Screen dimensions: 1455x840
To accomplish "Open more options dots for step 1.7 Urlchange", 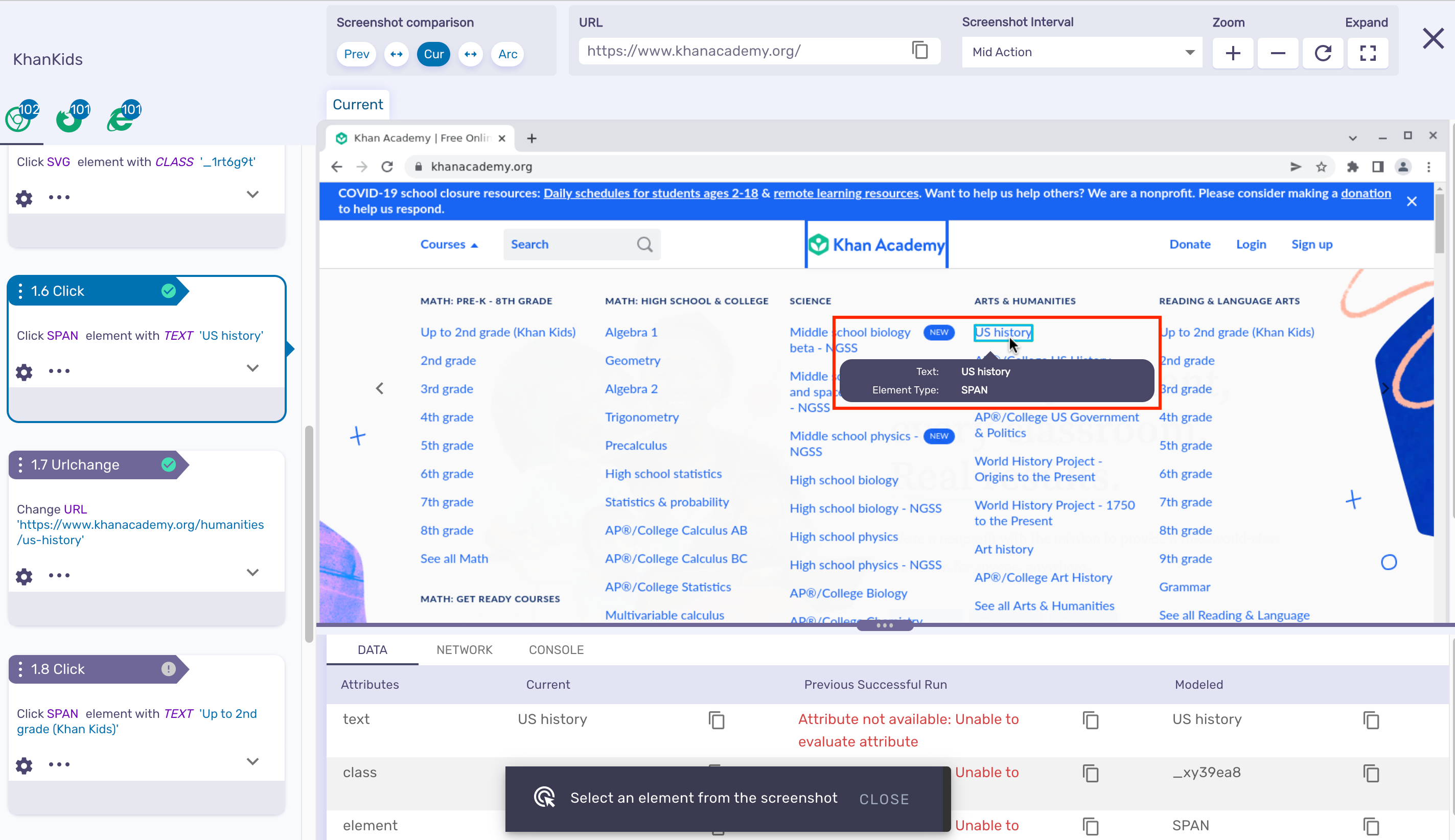I will (x=59, y=575).
